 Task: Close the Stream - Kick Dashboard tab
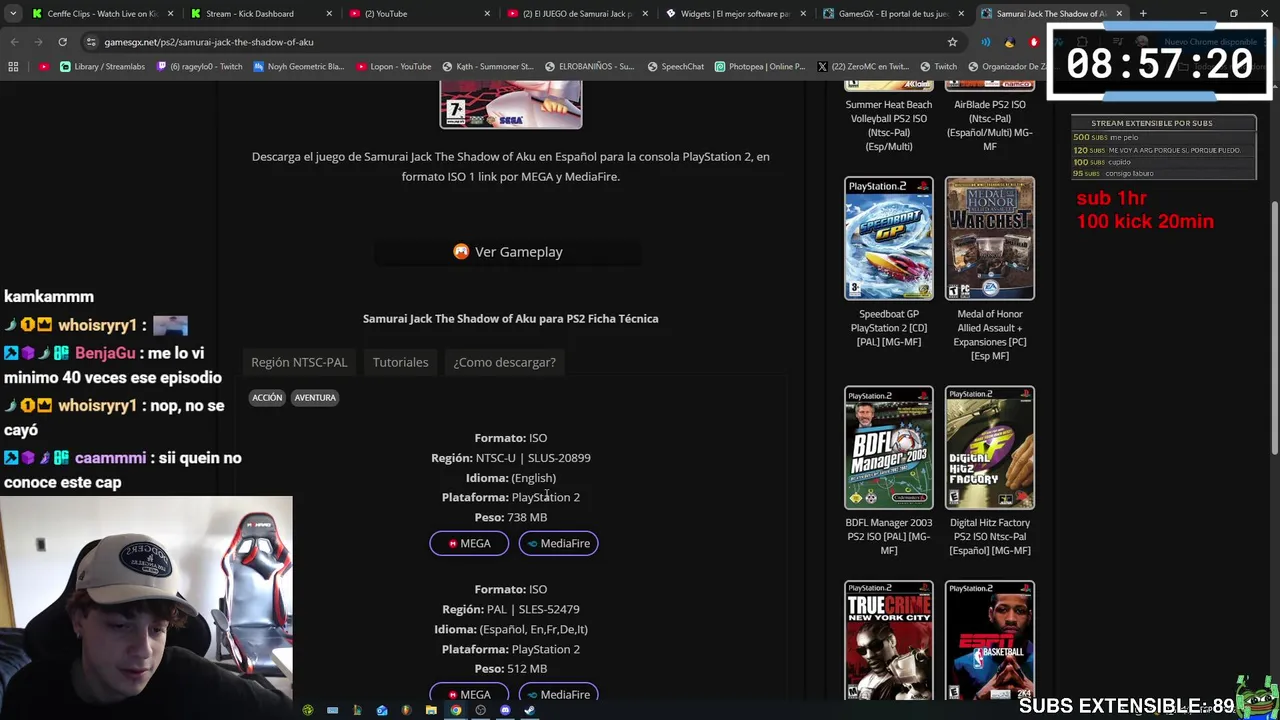point(329,13)
